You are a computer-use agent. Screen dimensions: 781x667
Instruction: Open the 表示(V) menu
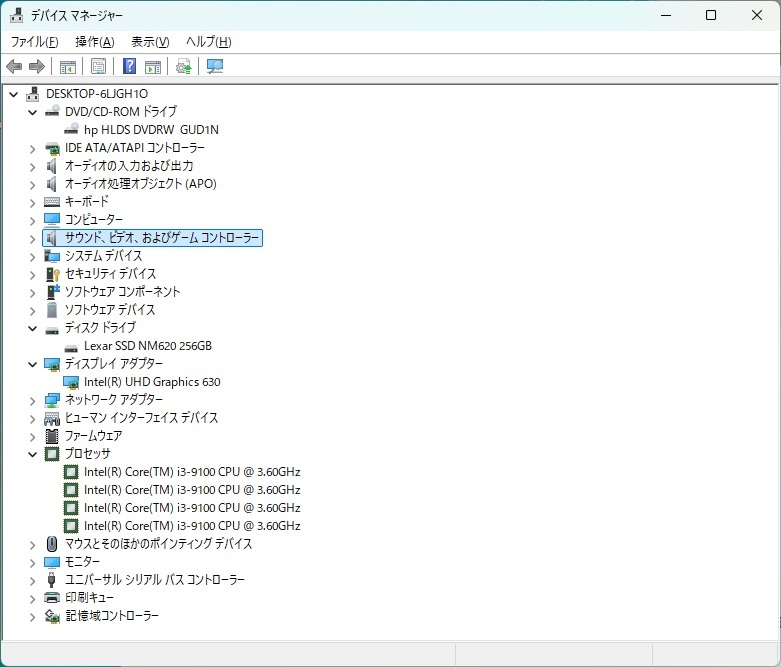pyautogui.click(x=150, y=42)
